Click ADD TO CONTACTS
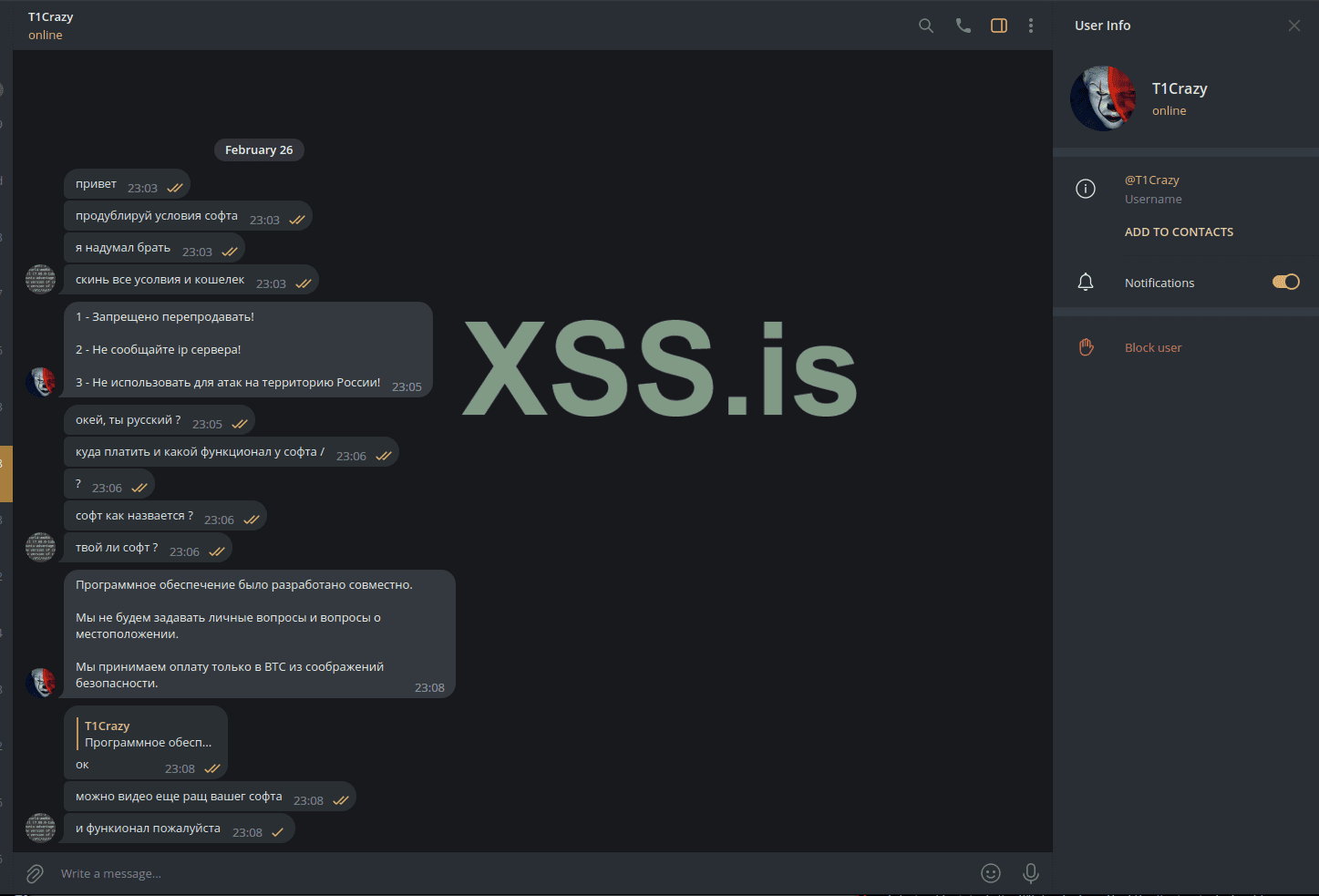This screenshot has width=1319, height=896. coord(1179,232)
